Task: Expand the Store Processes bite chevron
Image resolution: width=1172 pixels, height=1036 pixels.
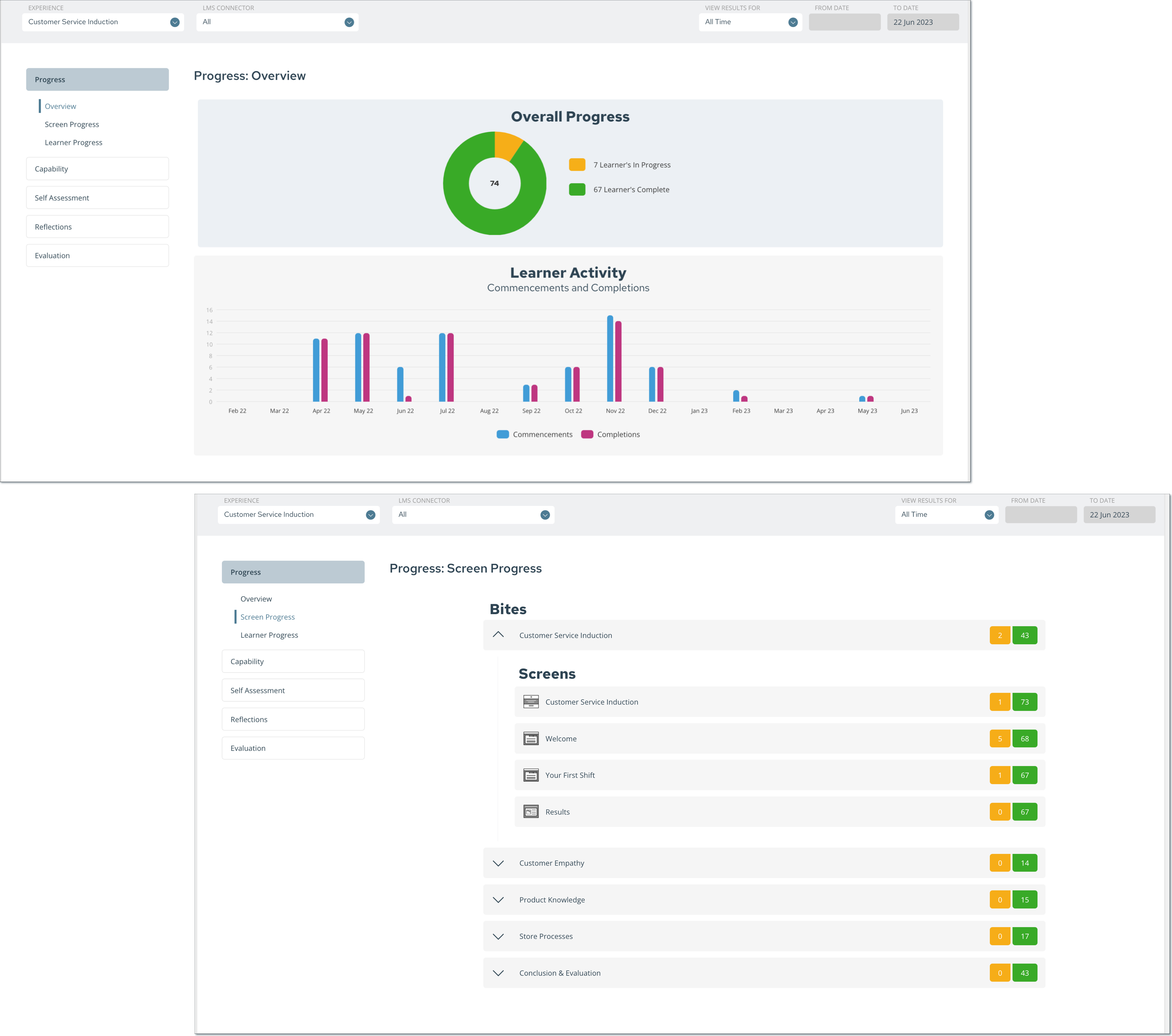Action: [498, 937]
